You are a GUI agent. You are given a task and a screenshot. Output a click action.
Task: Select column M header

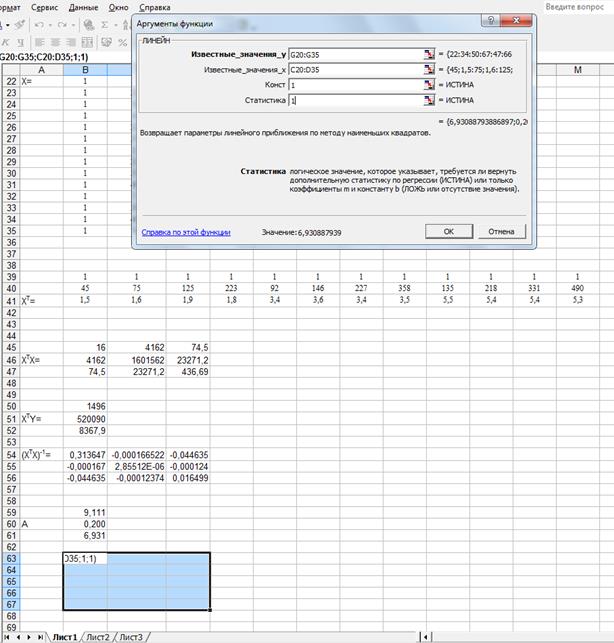pyautogui.click(x=577, y=70)
